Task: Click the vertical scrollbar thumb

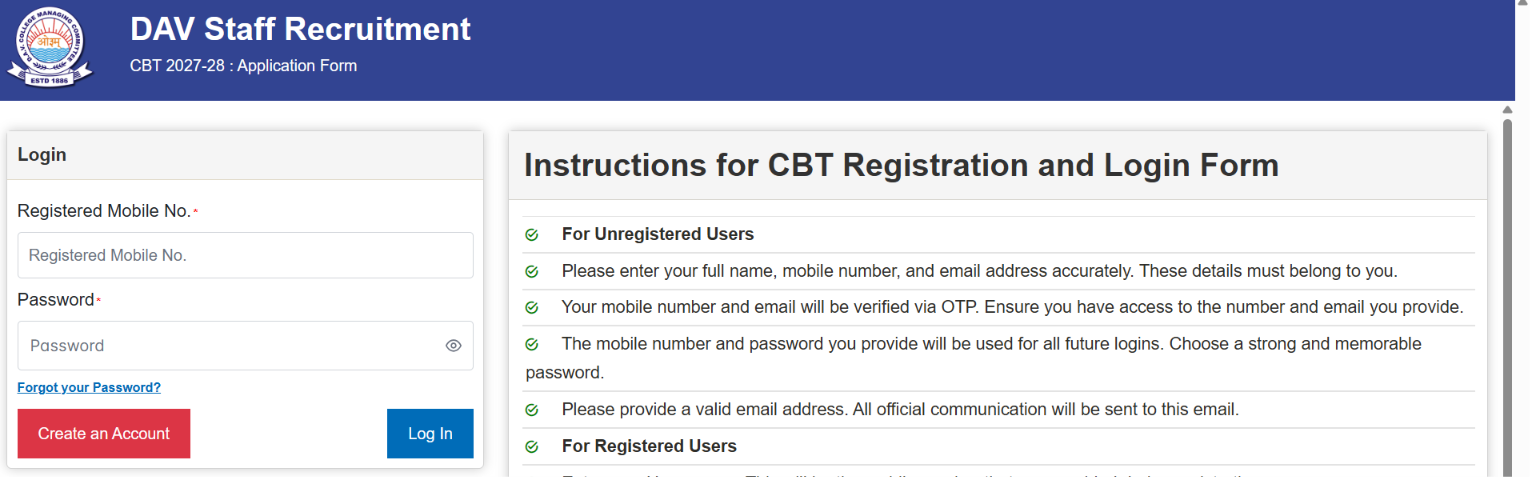Action: click(1508, 297)
